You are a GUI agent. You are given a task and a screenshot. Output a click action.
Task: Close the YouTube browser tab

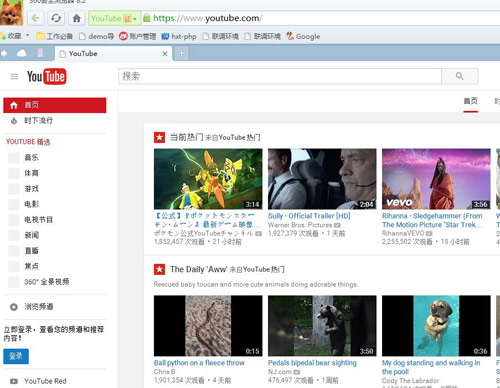tap(165, 54)
